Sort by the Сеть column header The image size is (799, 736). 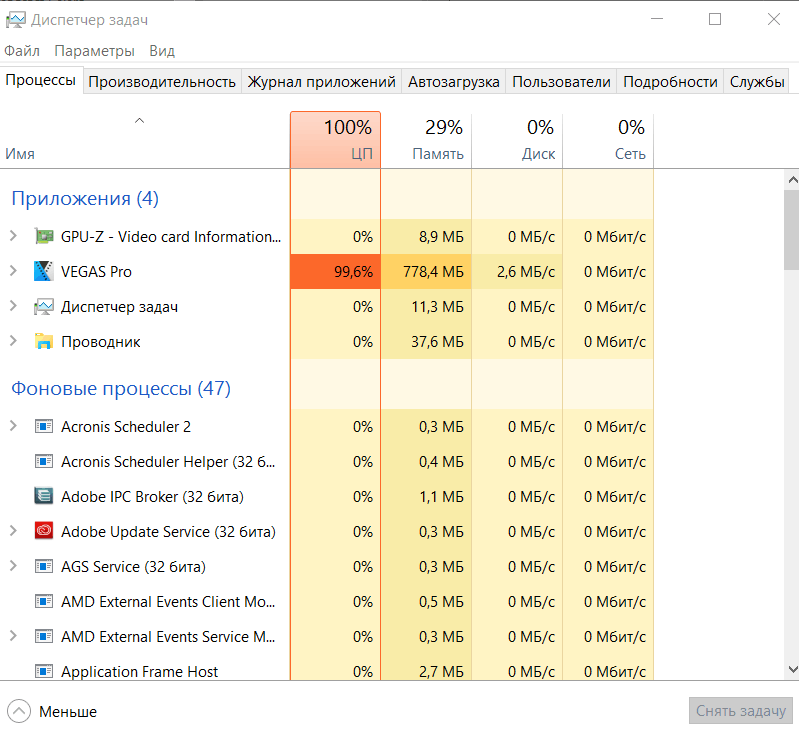coord(608,140)
